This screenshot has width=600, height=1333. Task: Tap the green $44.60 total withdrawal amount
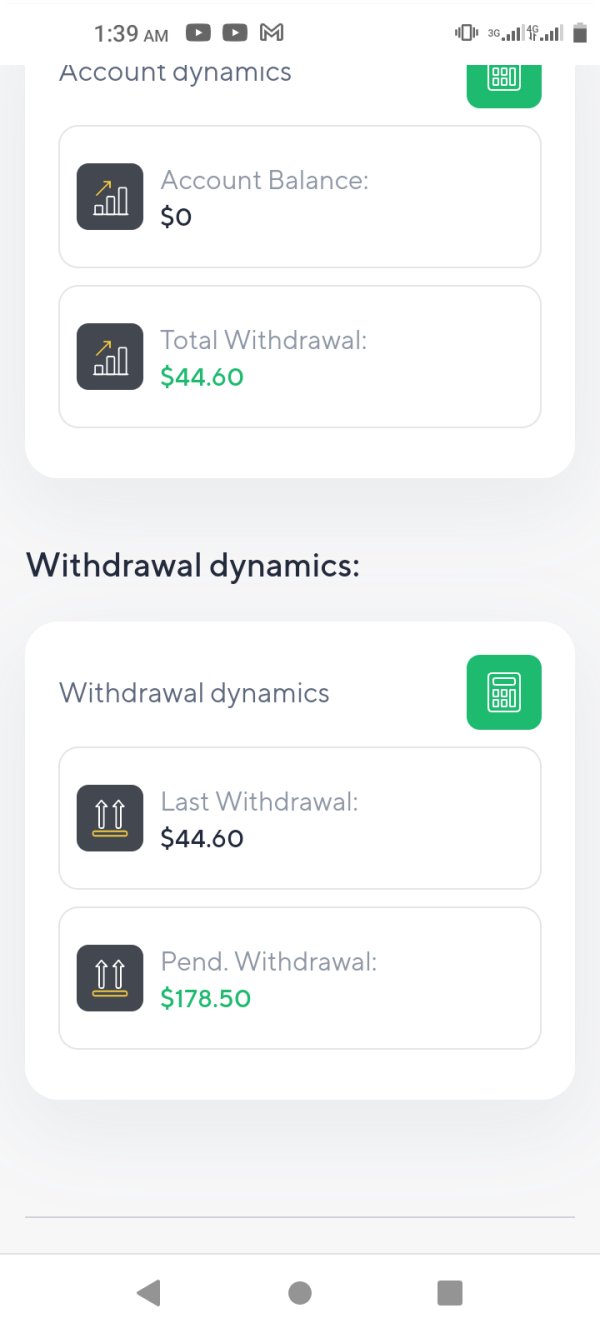[x=202, y=377]
